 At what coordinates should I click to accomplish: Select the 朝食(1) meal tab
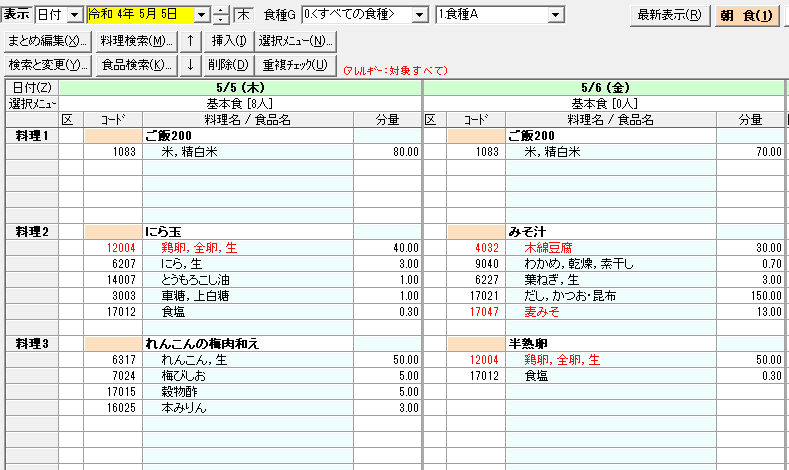coord(747,16)
